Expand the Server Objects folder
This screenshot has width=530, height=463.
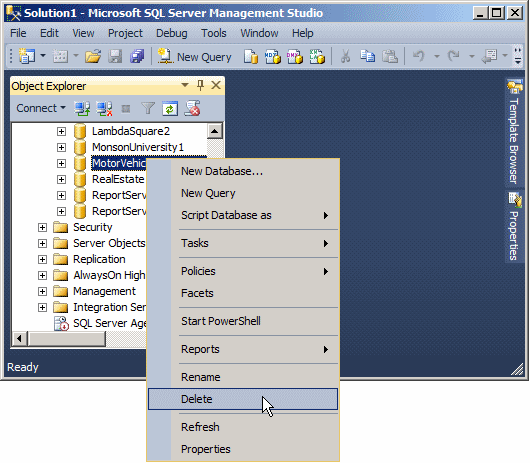[x=42, y=243]
